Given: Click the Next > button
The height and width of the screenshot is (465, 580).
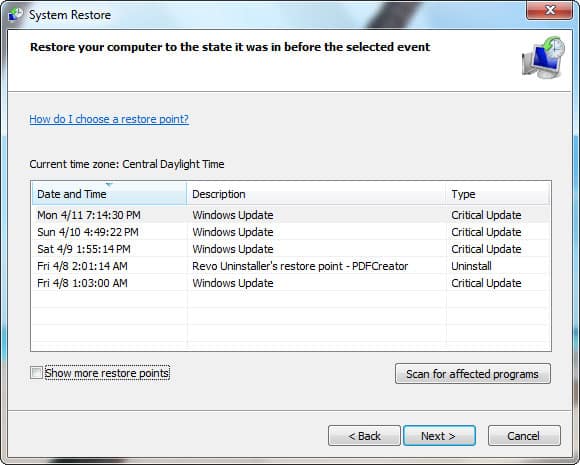Looking at the screenshot, I should (x=439, y=435).
